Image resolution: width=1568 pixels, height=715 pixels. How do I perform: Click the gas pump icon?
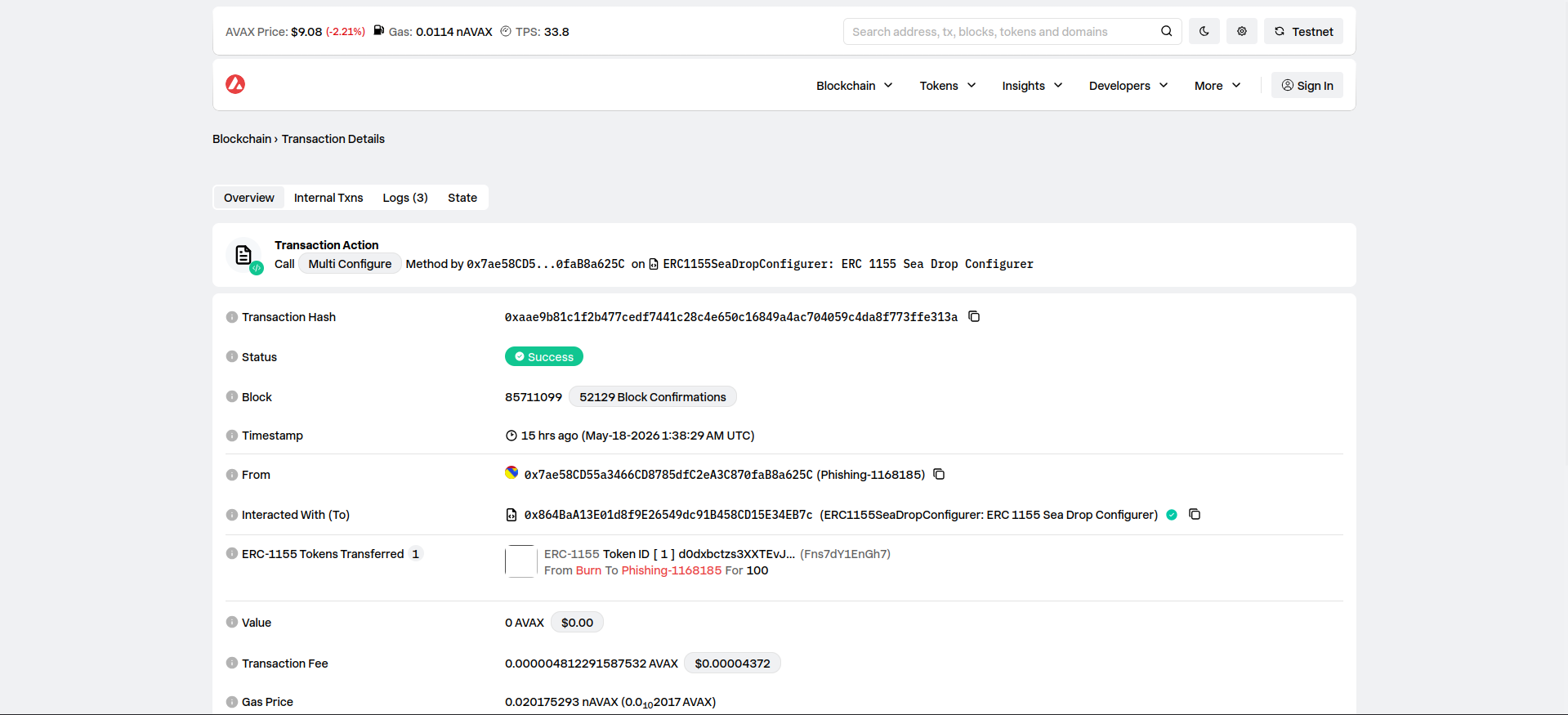(x=379, y=30)
